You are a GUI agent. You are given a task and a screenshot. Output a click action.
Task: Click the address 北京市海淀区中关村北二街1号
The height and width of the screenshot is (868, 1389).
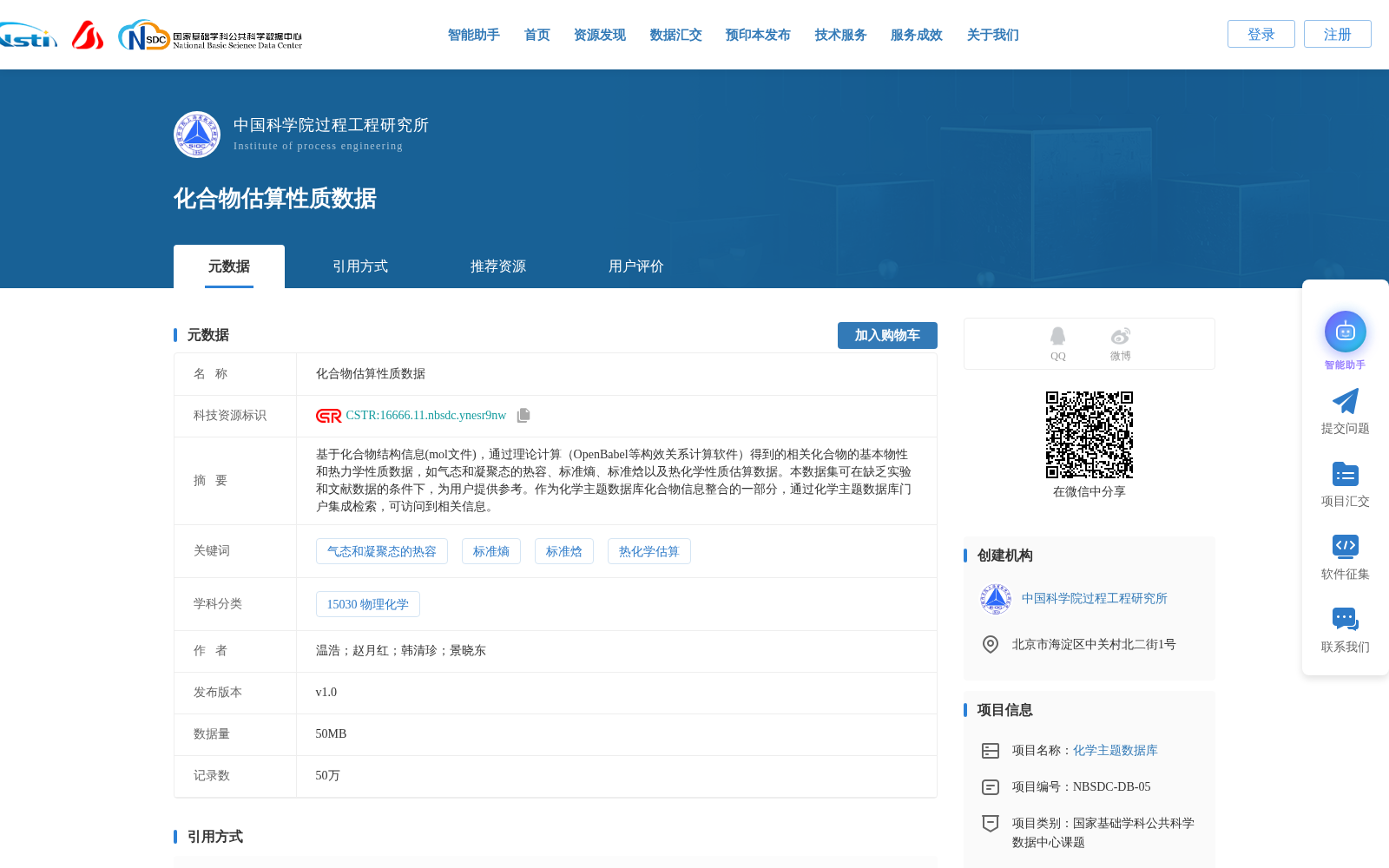[1093, 645]
